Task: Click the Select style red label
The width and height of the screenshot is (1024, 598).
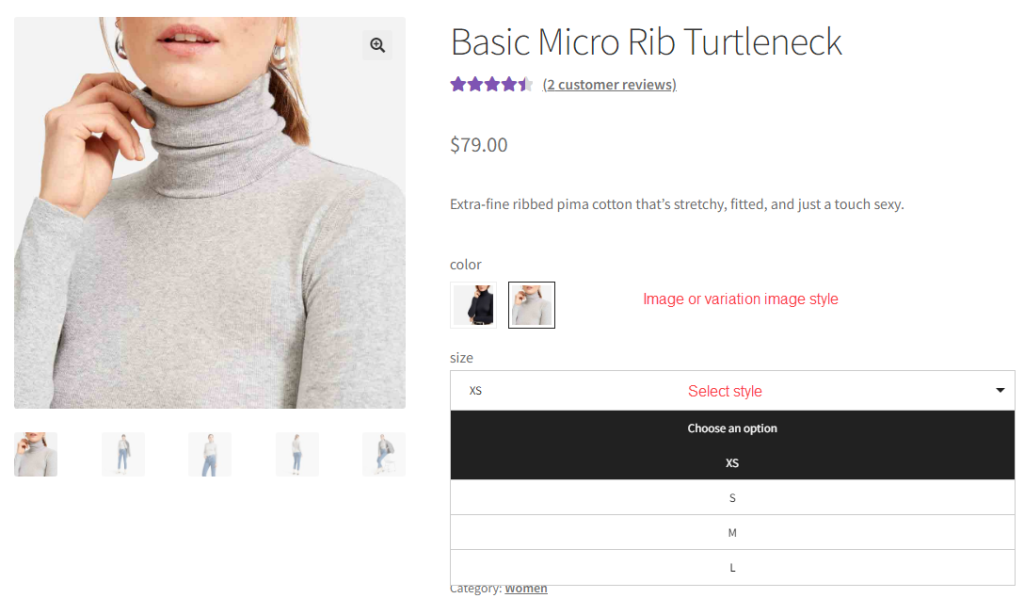Action: coord(725,390)
